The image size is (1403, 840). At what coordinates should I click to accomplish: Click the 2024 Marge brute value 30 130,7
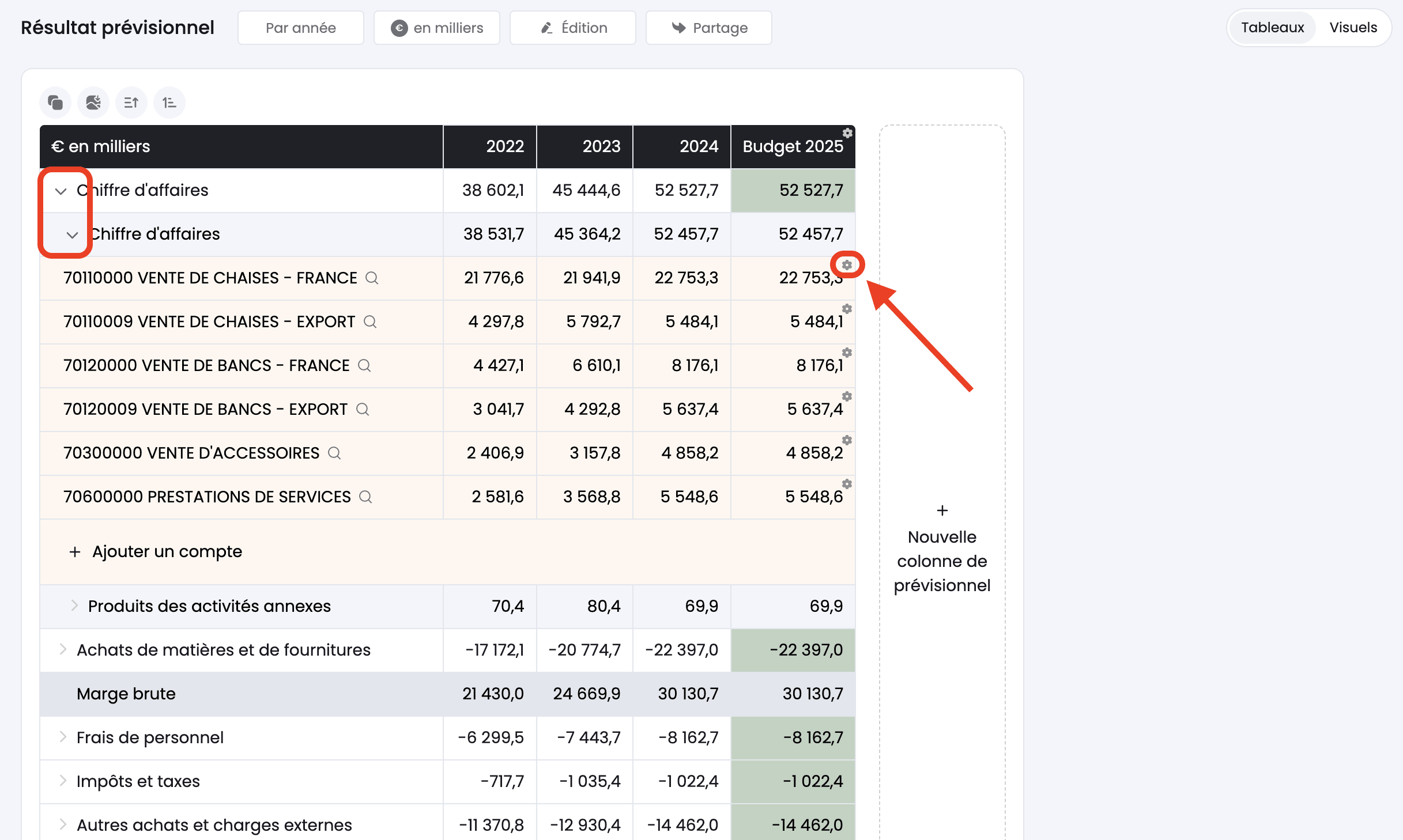(x=688, y=694)
